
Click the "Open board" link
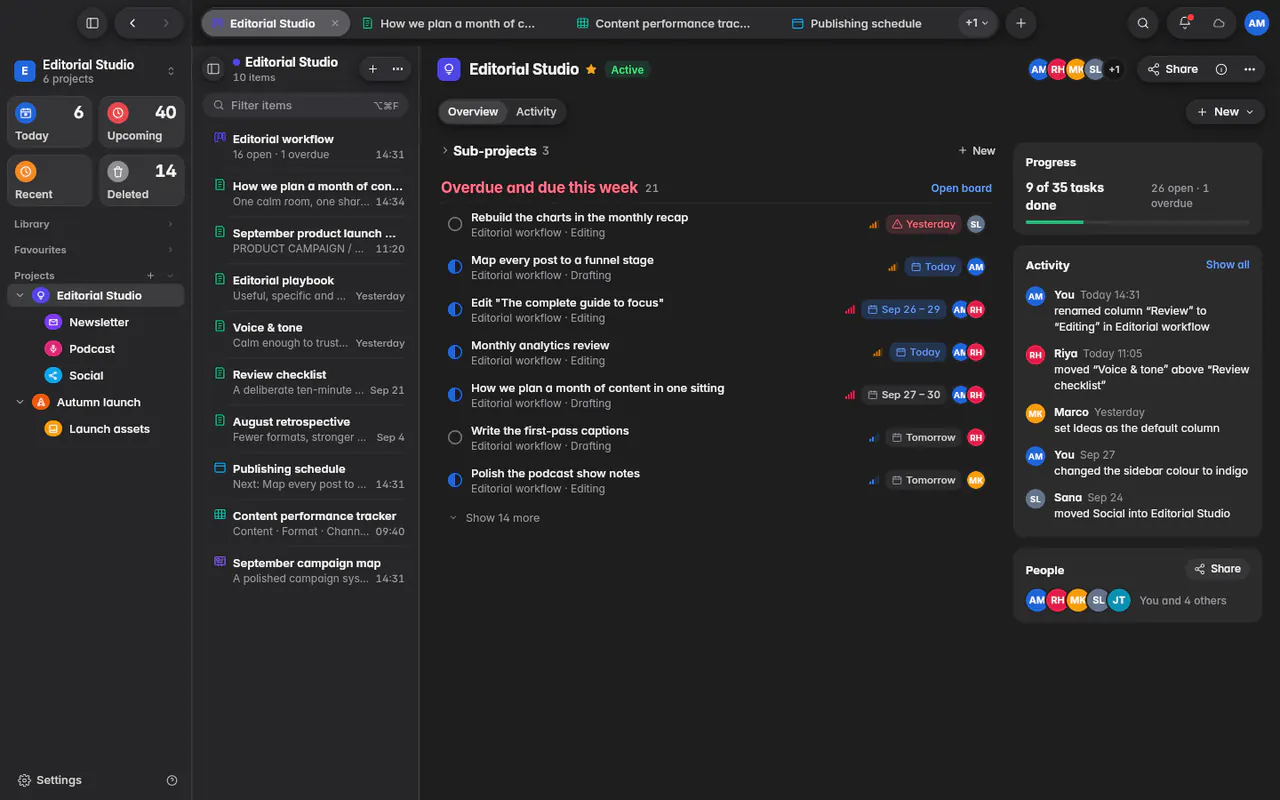tap(961, 188)
